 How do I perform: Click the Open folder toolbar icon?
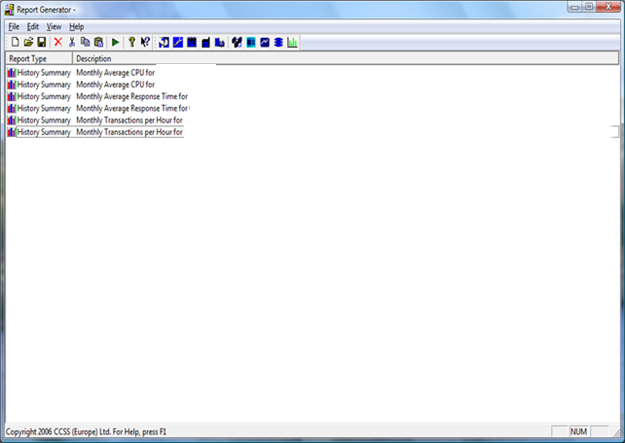(x=29, y=42)
